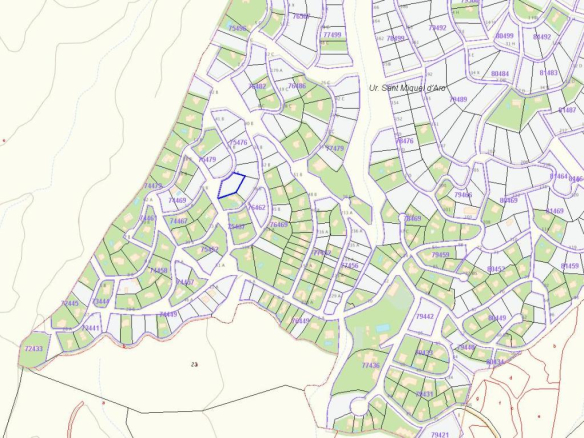Pick block label 79466

(463, 195)
